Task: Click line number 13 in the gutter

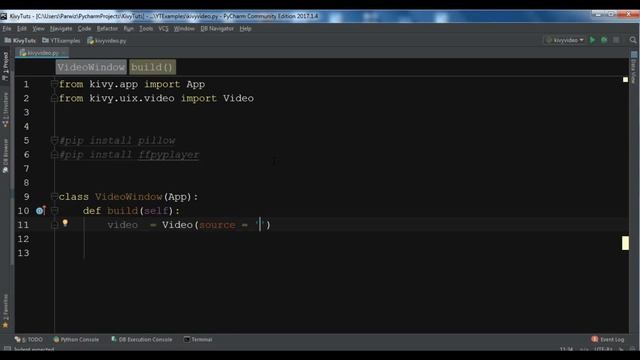Action: coord(23,253)
